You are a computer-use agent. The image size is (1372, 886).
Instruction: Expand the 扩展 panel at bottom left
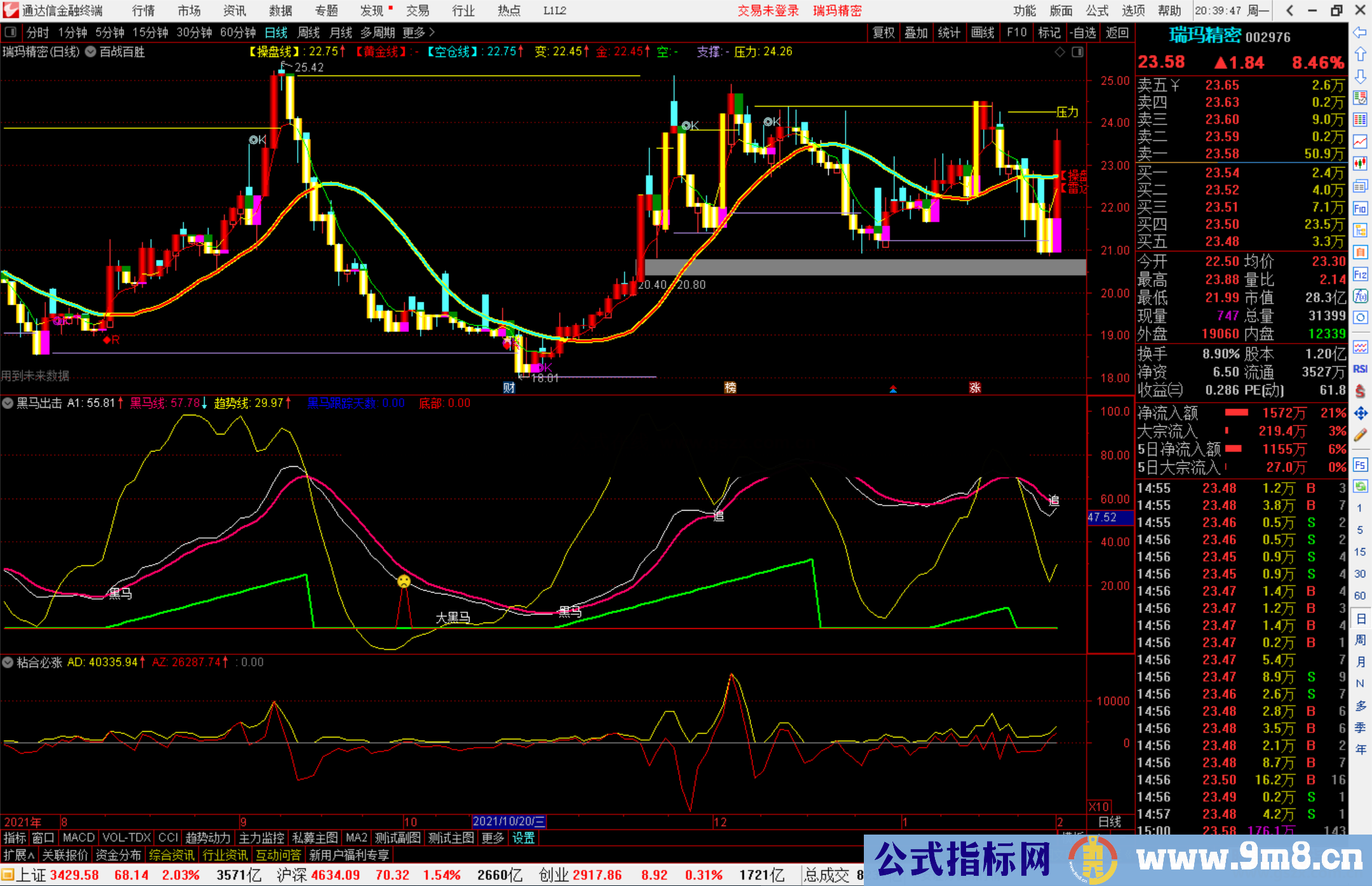[18, 854]
